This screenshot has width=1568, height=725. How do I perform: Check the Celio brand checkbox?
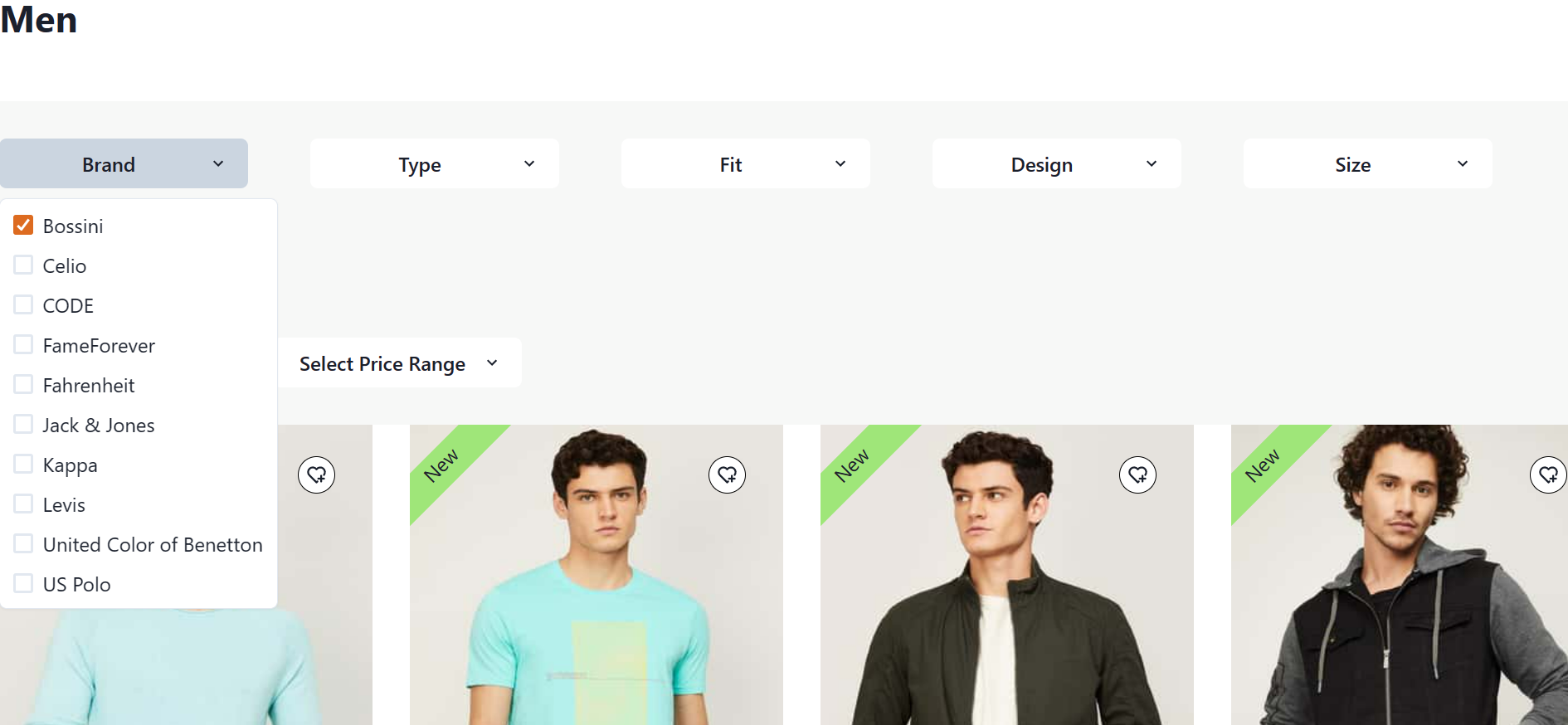[23, 265]
